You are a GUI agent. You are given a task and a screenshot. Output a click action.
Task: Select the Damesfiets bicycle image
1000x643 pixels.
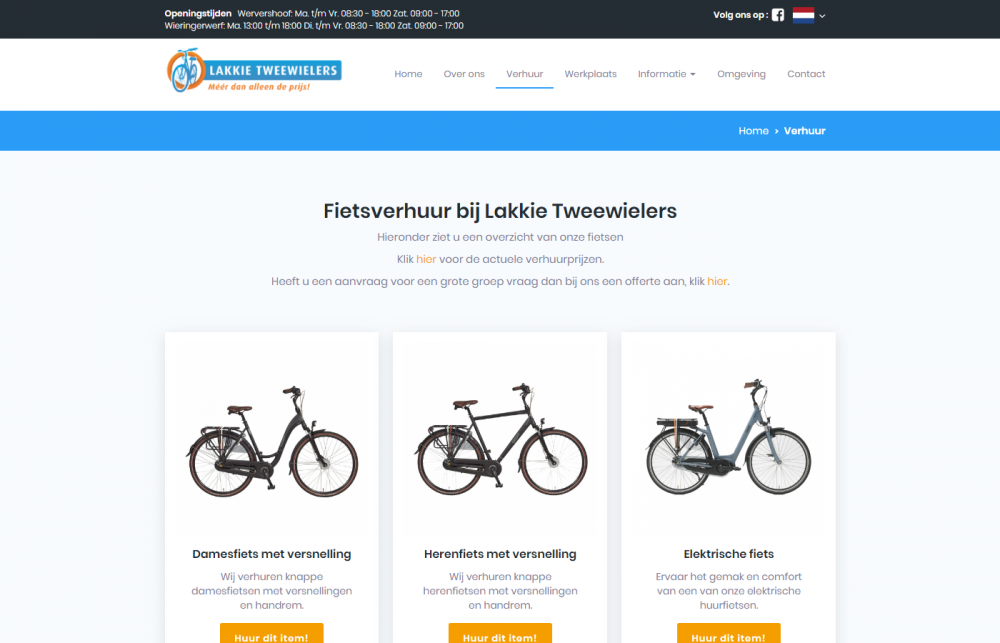point(272,441)
